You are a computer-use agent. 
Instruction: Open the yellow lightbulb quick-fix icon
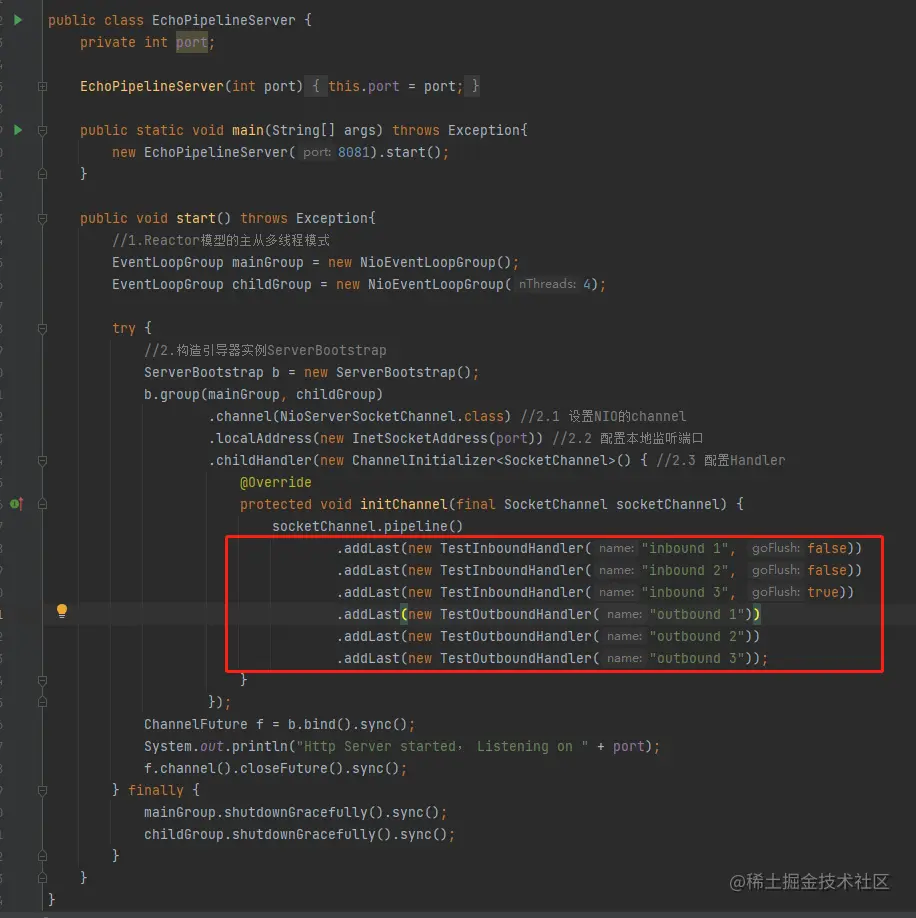click(x=61, y=611)
